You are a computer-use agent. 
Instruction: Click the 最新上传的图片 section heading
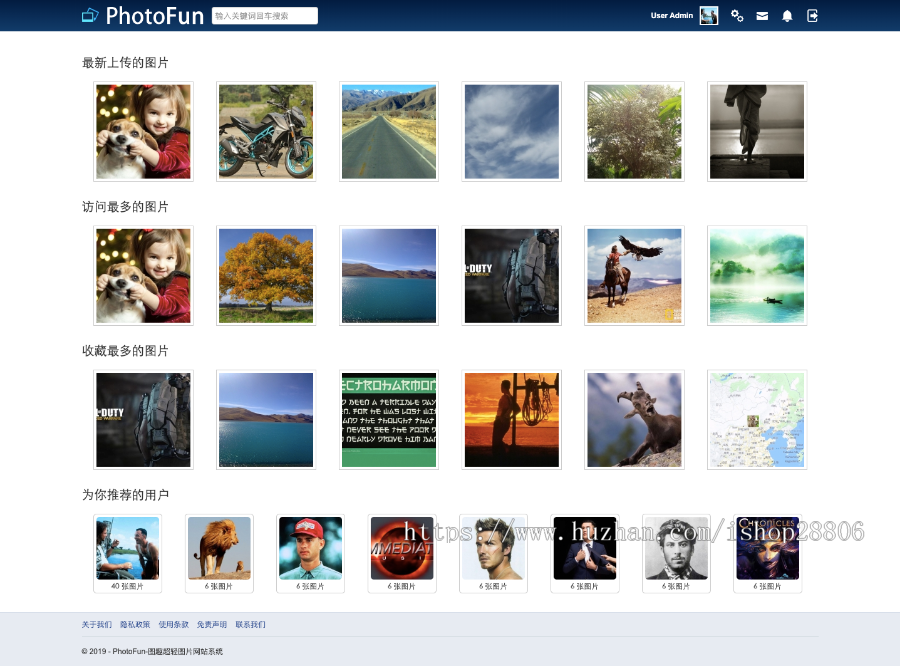(x=125, y=63)
